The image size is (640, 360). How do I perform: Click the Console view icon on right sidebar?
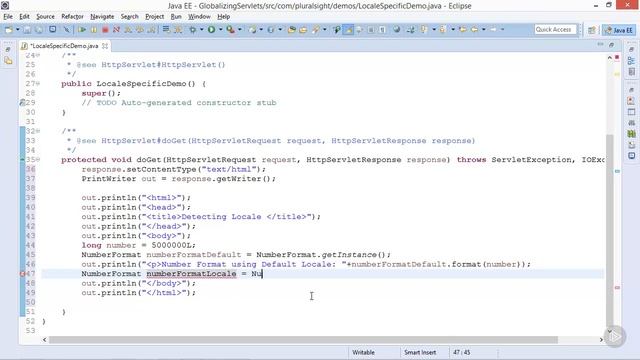tap(631, 156)
